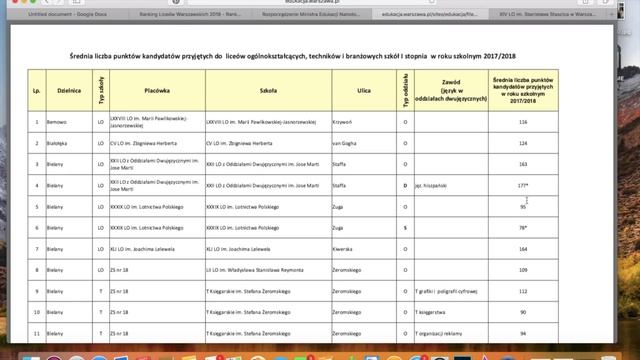
Task: Click the 'Średnia liczba punktów kandydatów przyjętych' header
Action: point(523,91)
